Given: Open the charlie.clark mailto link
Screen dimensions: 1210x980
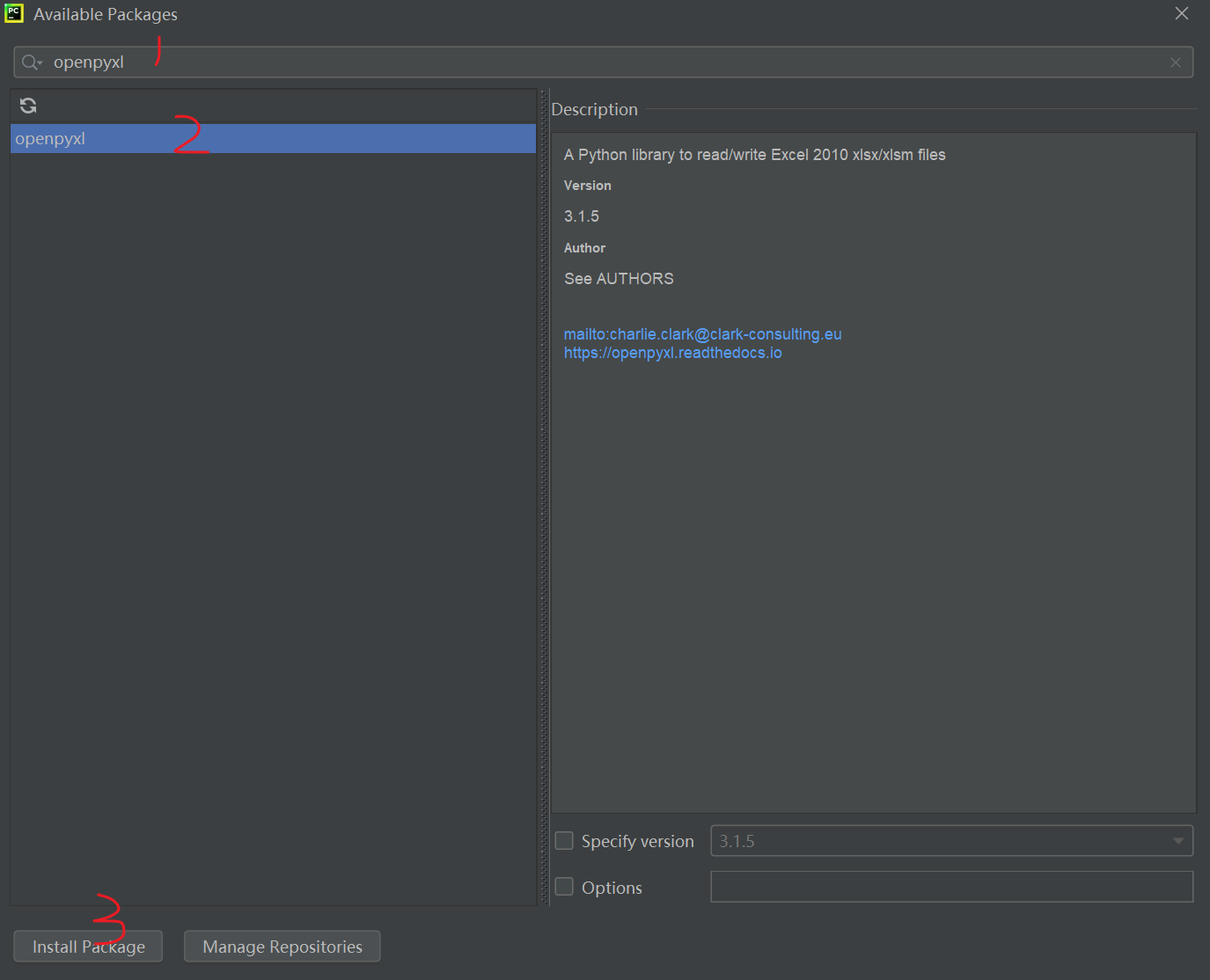Looking at the screenshot, I should click(x=702, y=334).
